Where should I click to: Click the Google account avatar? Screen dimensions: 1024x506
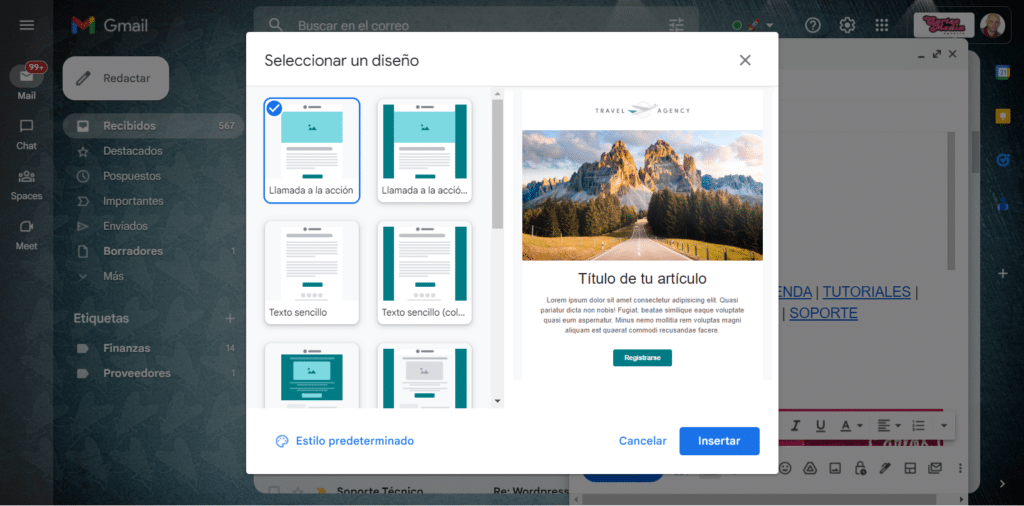[992, 25]
